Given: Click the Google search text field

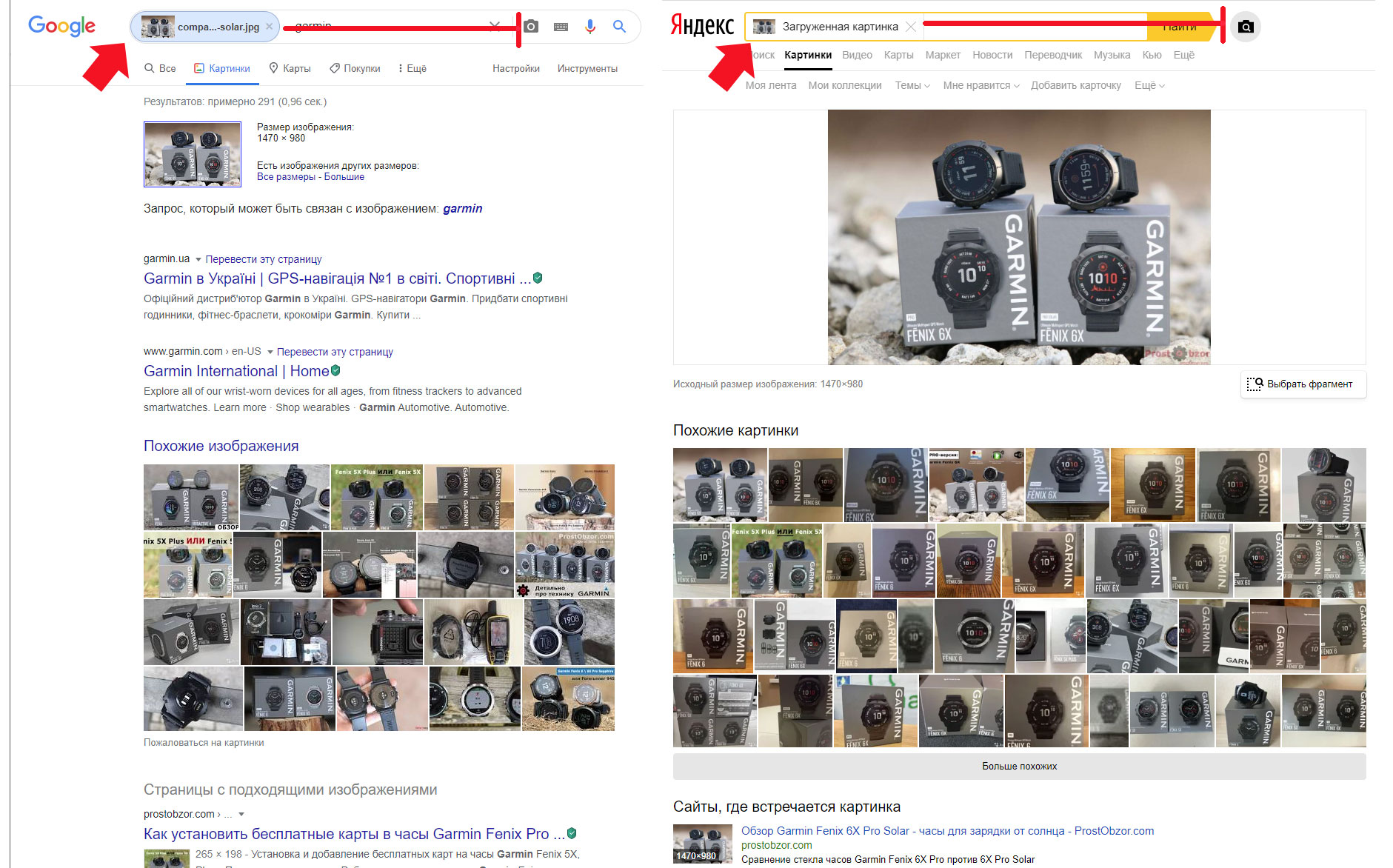Looking at the screenshot, I should (385, 27).
